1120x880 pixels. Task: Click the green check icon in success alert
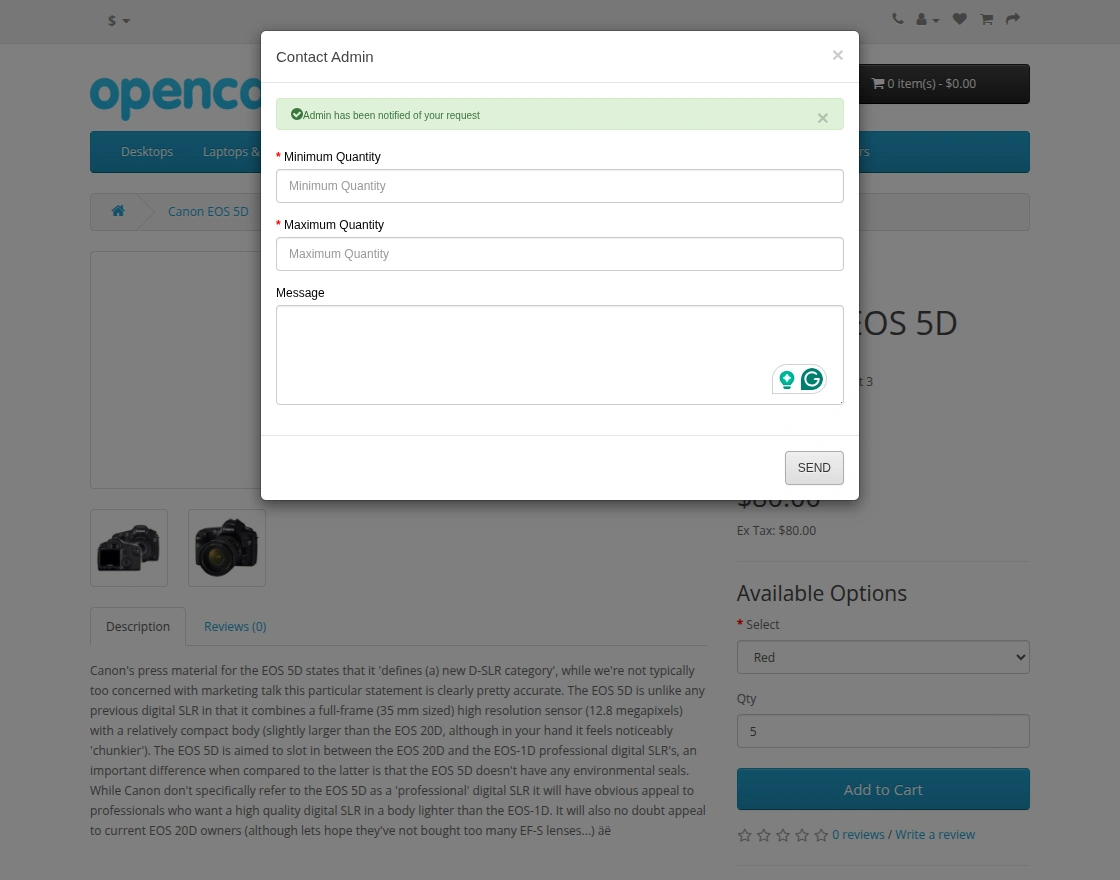[296, 114]
